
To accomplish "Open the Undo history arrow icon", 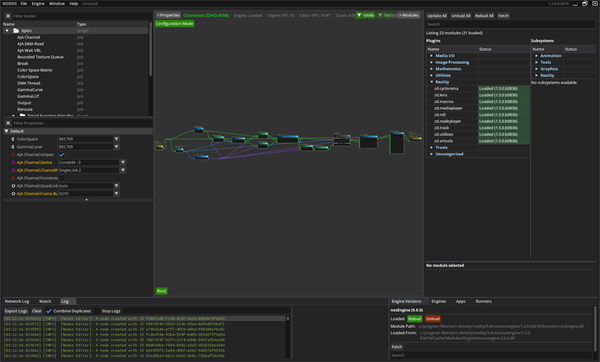I will point(359,15).
